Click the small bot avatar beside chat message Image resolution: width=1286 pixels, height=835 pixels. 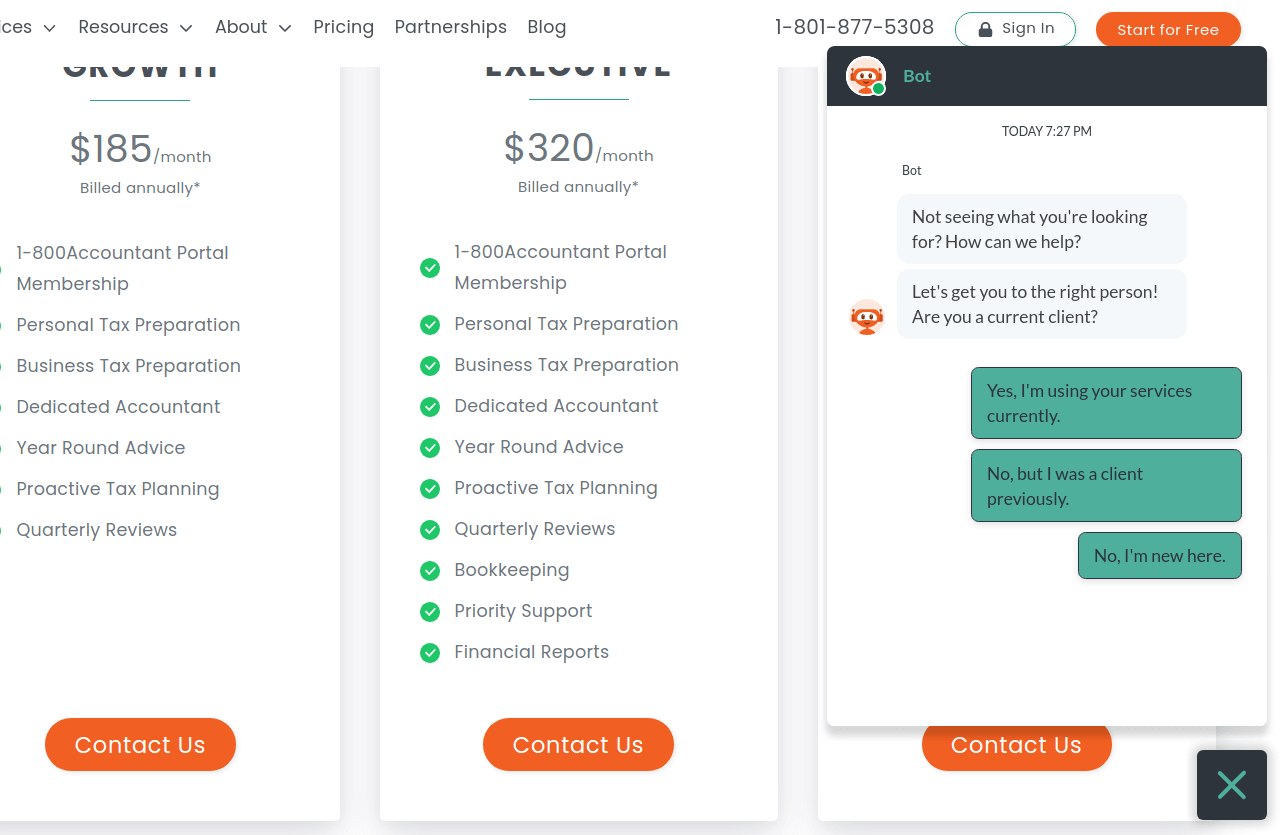click(866, 317)
